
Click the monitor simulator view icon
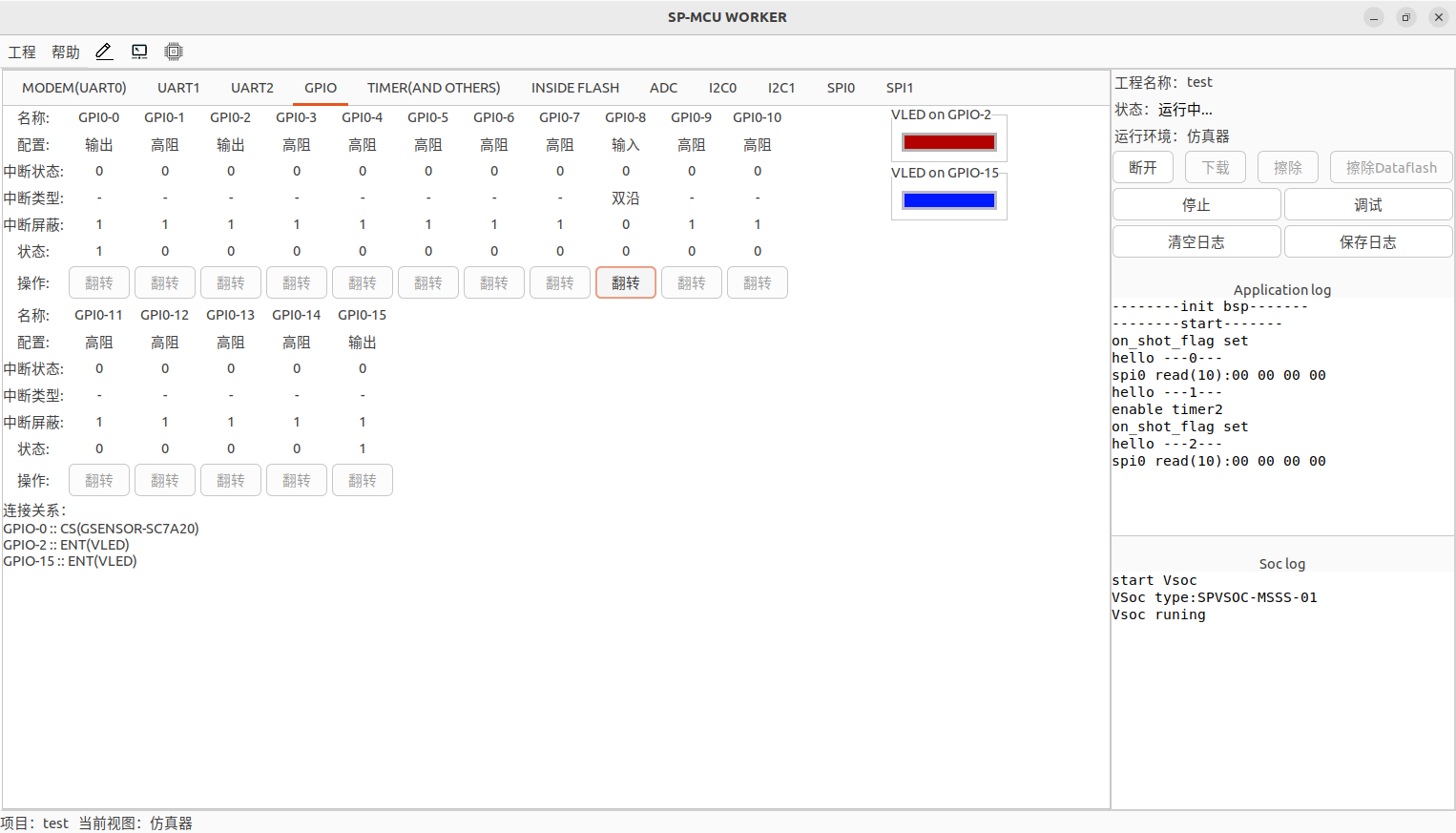[139, 52]
